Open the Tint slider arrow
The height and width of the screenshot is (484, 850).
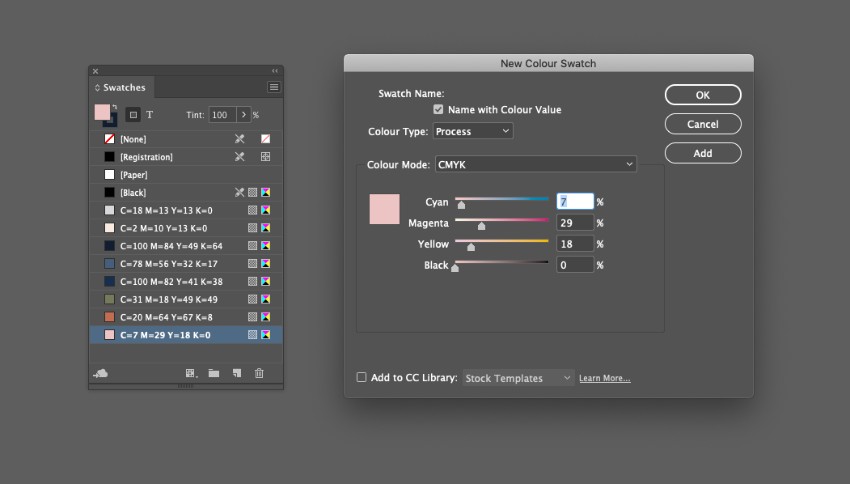tap(244, 115)
